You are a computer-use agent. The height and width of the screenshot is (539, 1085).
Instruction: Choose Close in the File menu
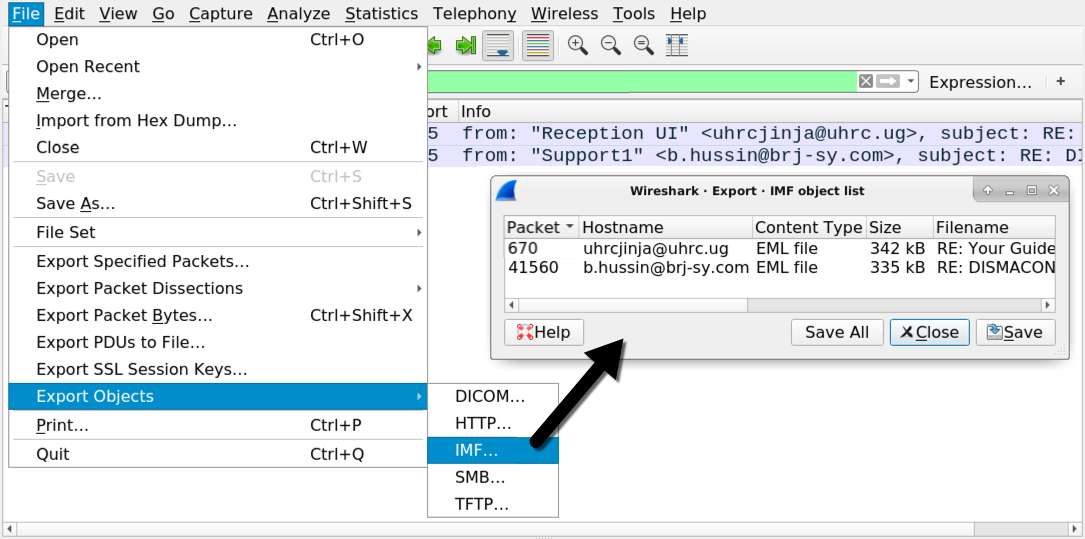coord(217,147)
